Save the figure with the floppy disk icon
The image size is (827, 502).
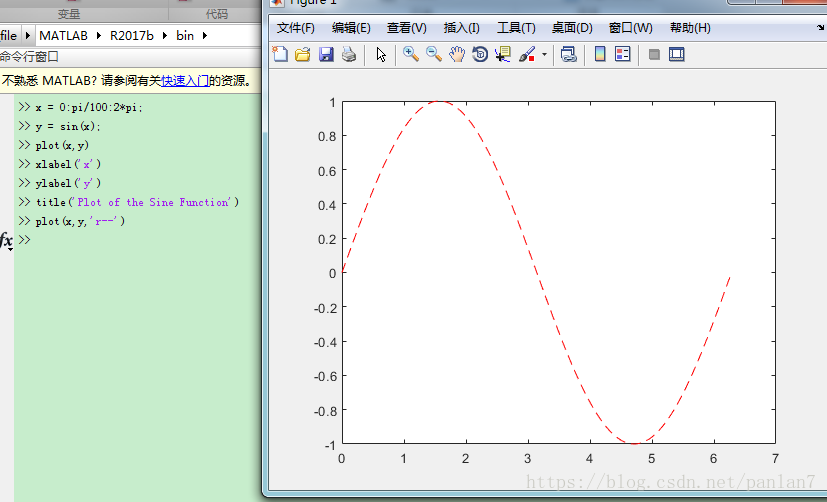tap(325, 54)
